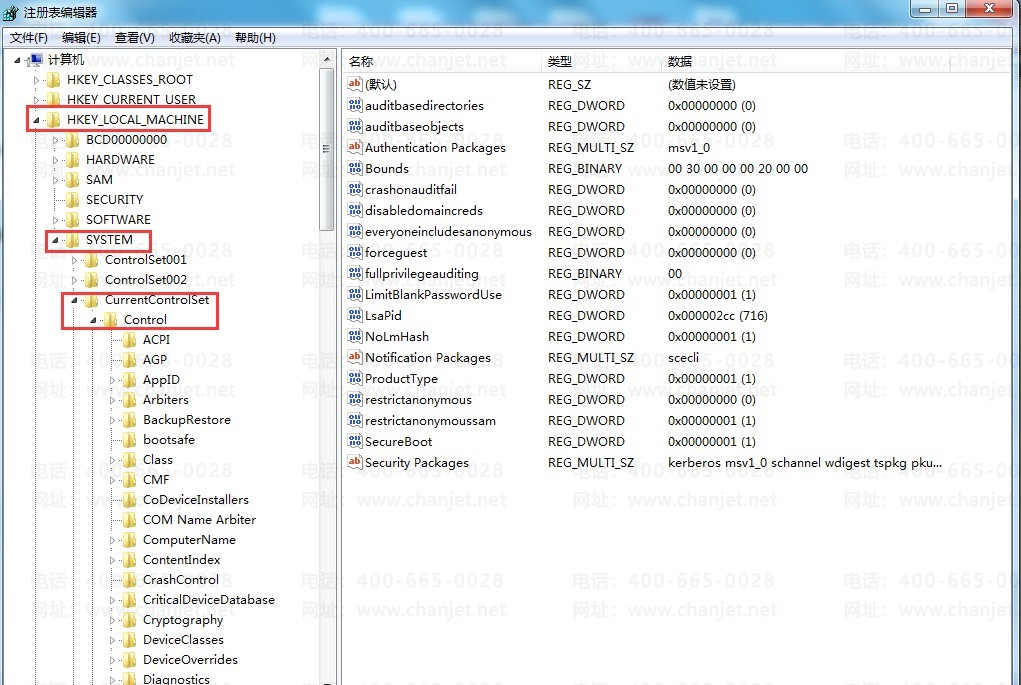
Task: Expand the ControlSet002 key
Action: click(74, 280)
